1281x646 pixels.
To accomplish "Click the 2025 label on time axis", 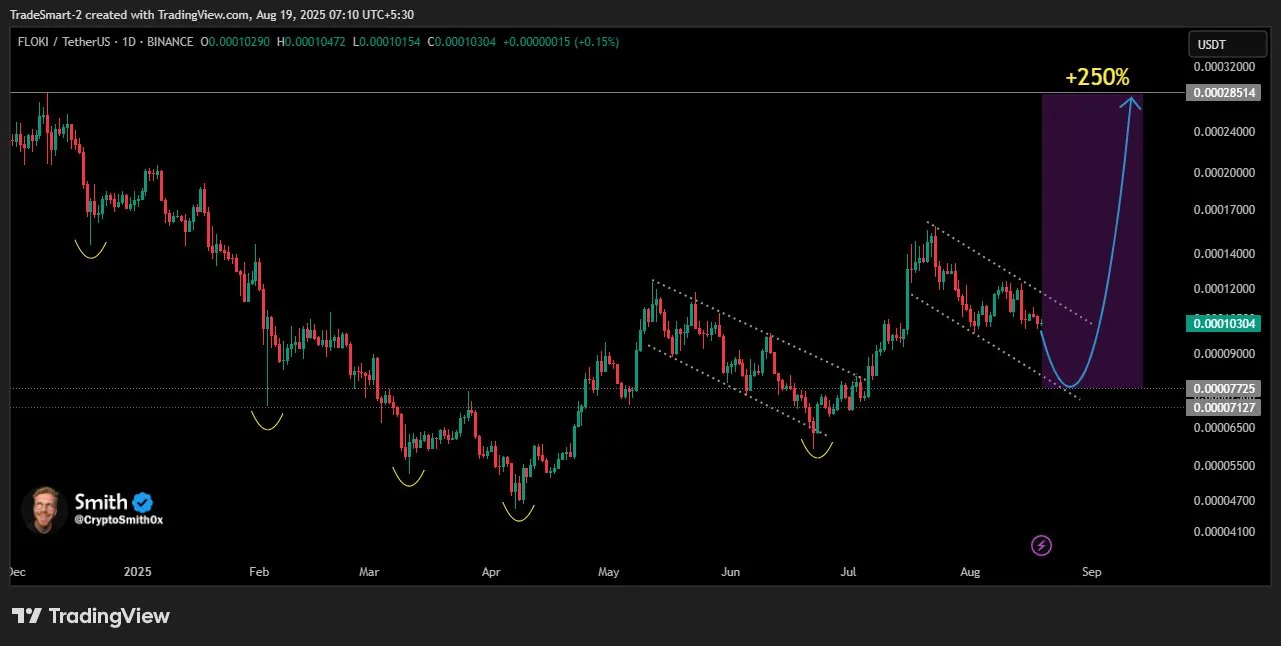I will point(137,572).
